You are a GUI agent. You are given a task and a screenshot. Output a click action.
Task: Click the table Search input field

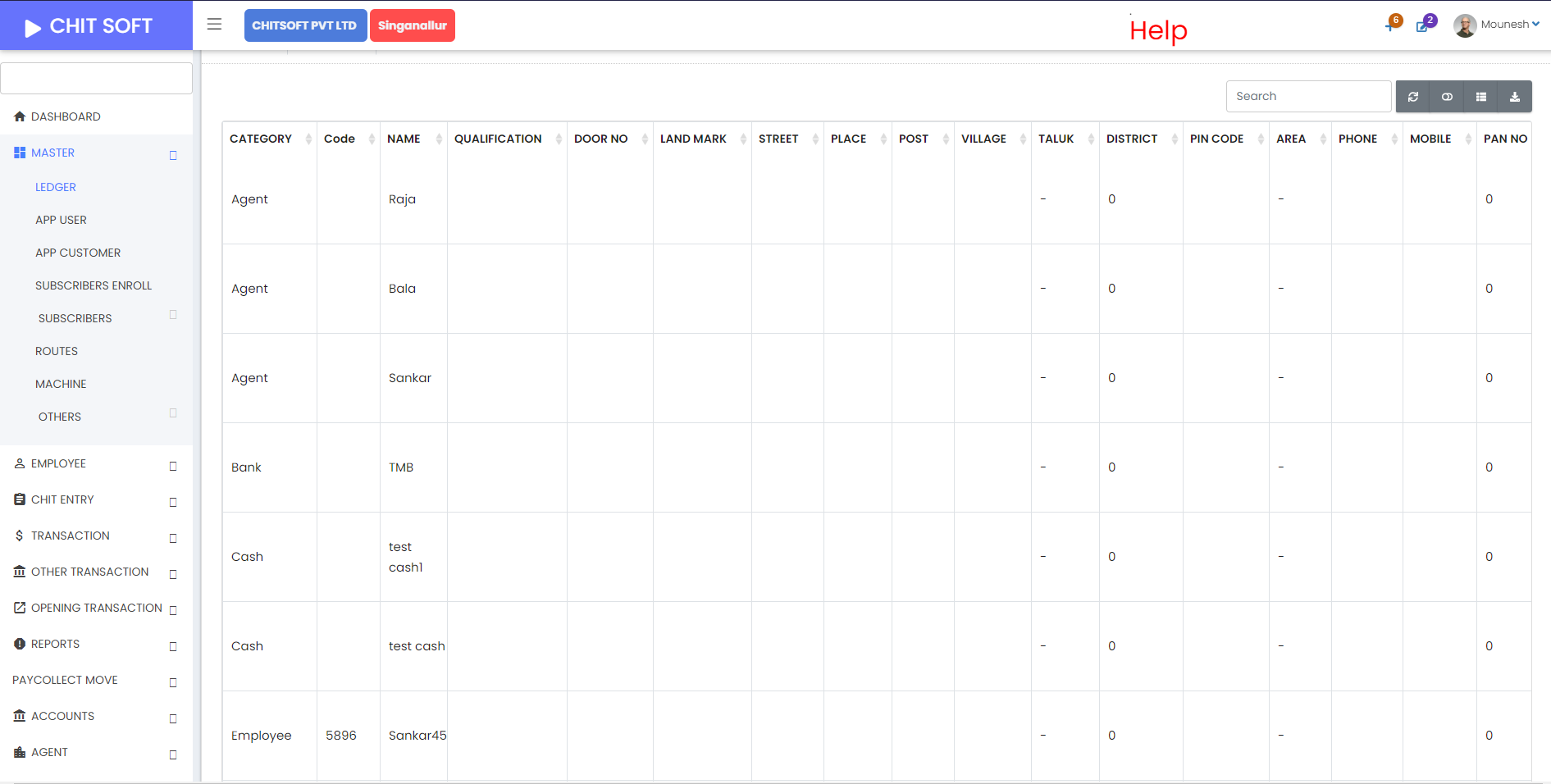pyautogui.click(x=1307, y=96)
